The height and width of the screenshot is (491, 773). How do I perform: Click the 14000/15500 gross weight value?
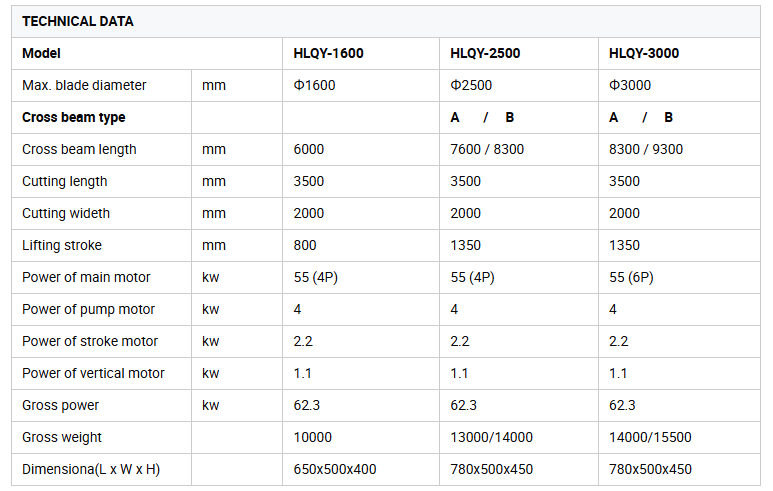click(x=650, y=437)
